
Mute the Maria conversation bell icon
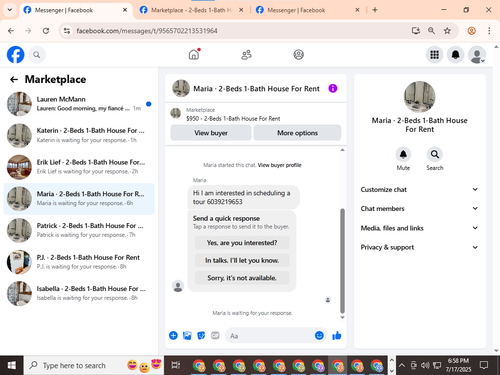(x=403, y=154)
